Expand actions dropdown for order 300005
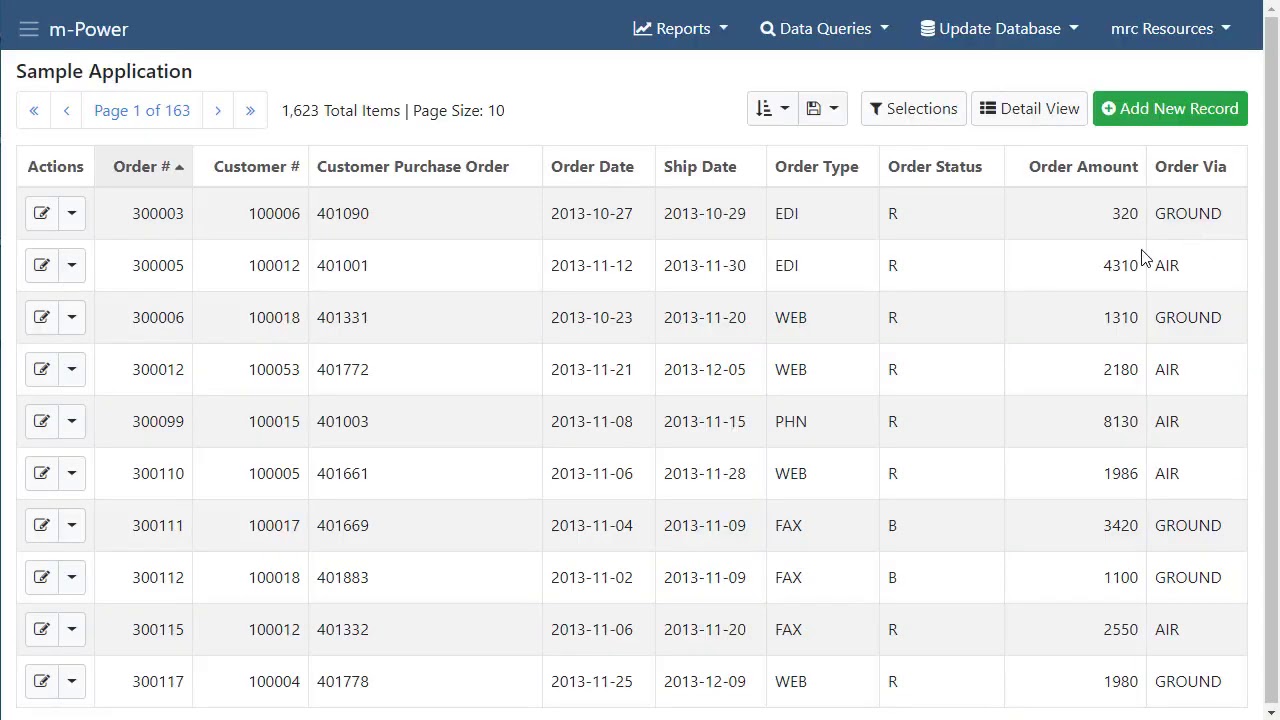 72,265
